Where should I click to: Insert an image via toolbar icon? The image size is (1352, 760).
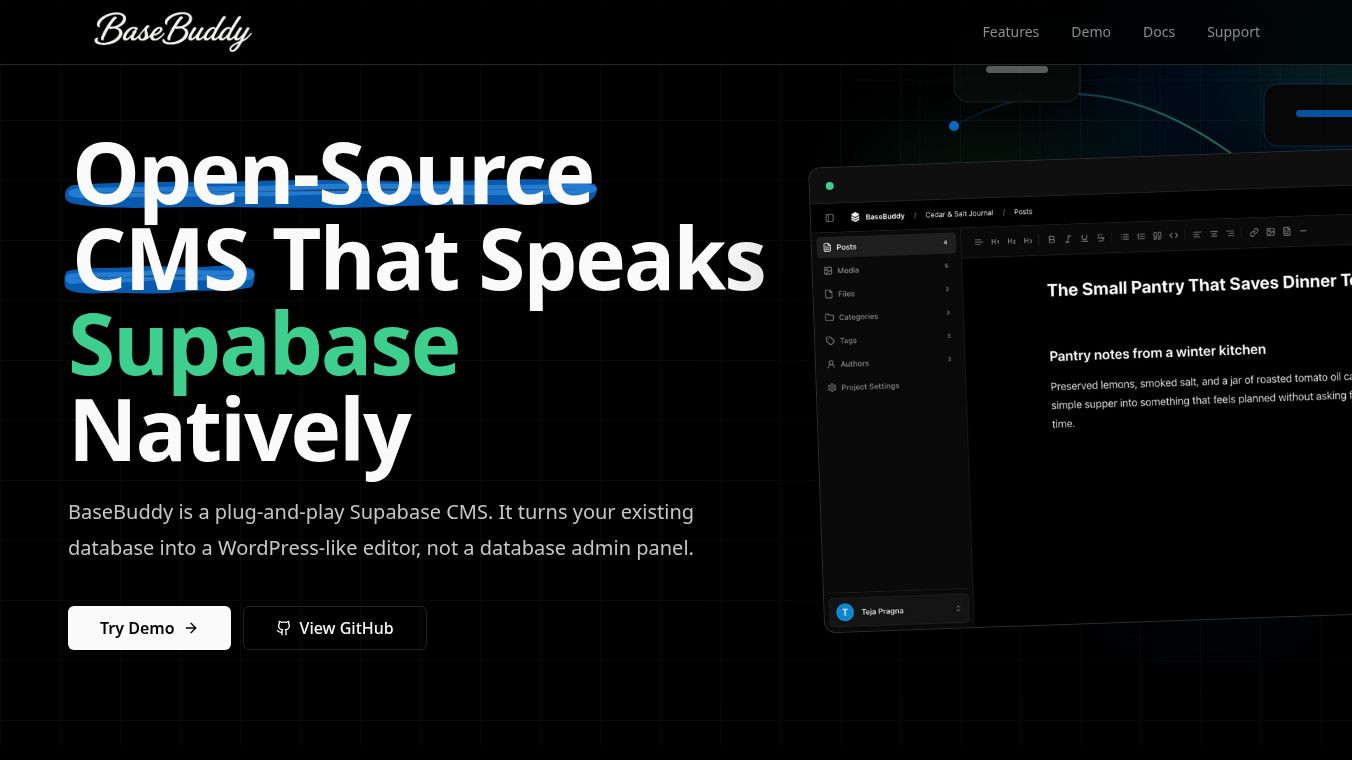pyautogui.click(x=1270, y=232)
